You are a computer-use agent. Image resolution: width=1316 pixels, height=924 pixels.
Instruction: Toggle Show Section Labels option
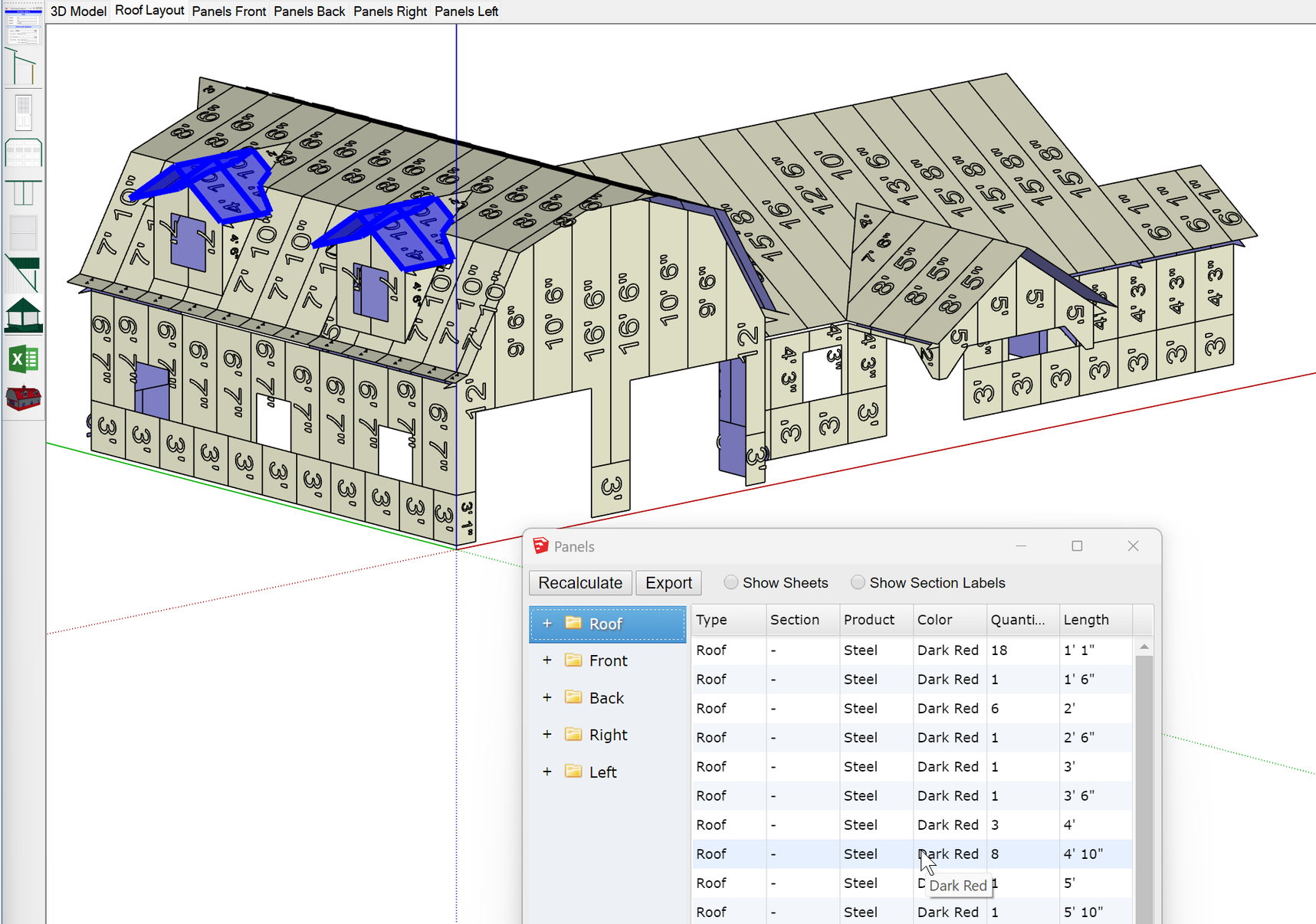click(x=858, y=583)
